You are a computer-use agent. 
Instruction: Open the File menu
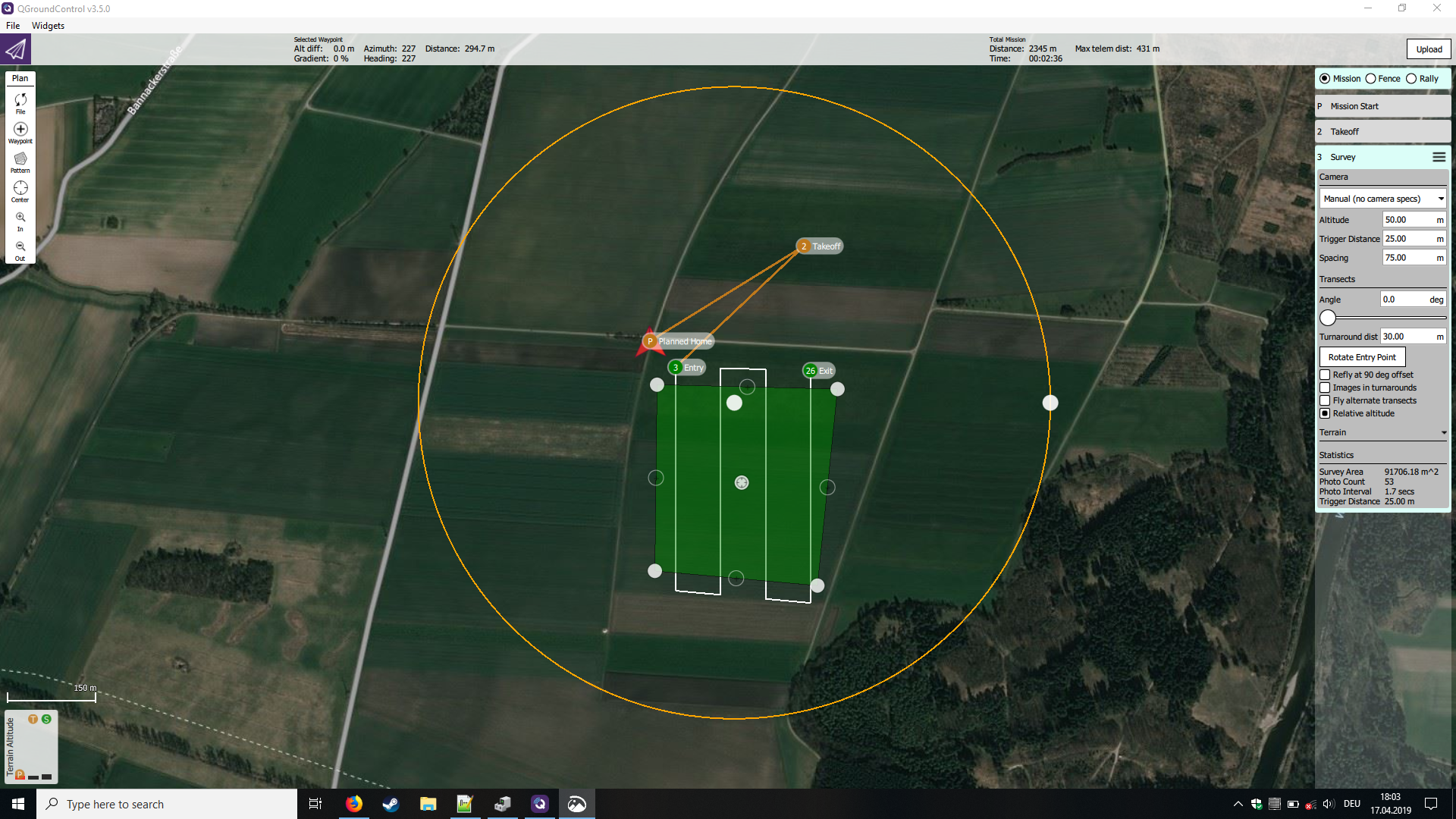tap(13, 26)
